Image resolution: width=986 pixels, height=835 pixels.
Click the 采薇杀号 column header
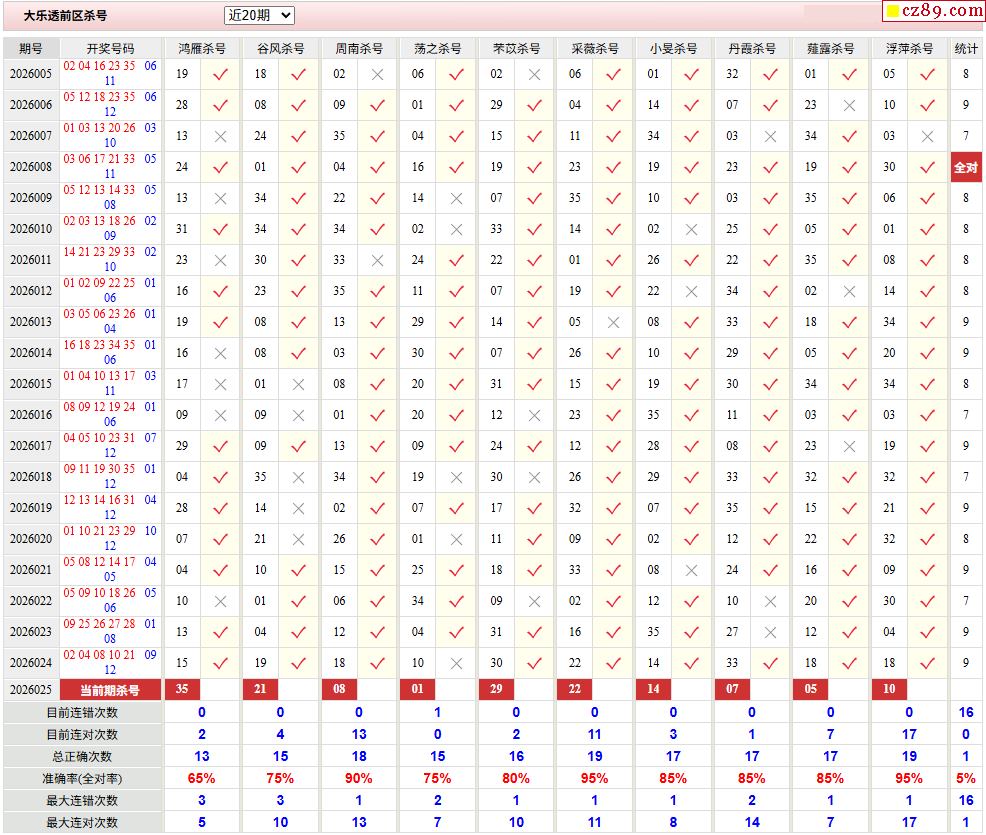594,48
